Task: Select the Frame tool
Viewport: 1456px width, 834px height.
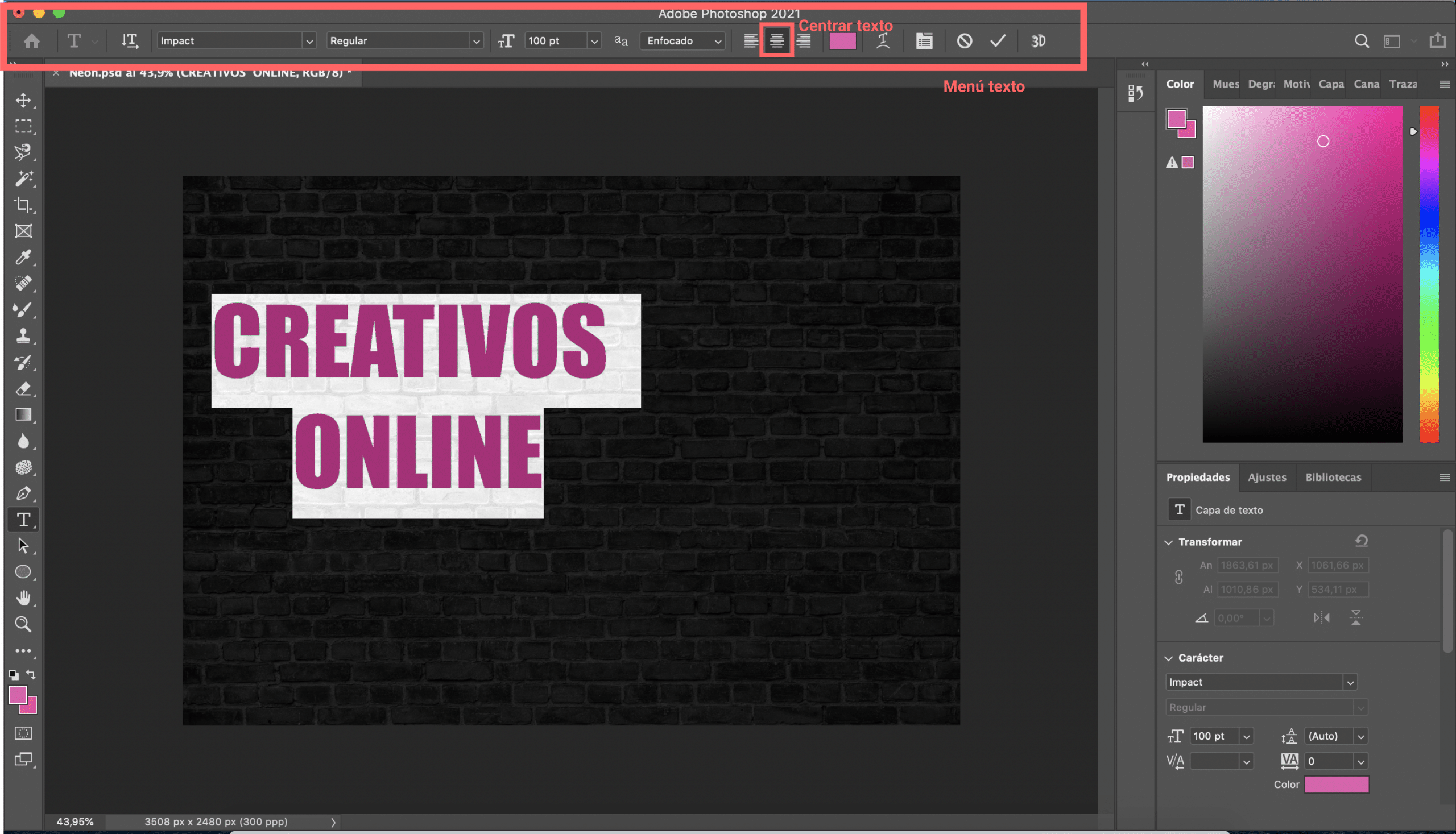Action: [x=23, y=231]
